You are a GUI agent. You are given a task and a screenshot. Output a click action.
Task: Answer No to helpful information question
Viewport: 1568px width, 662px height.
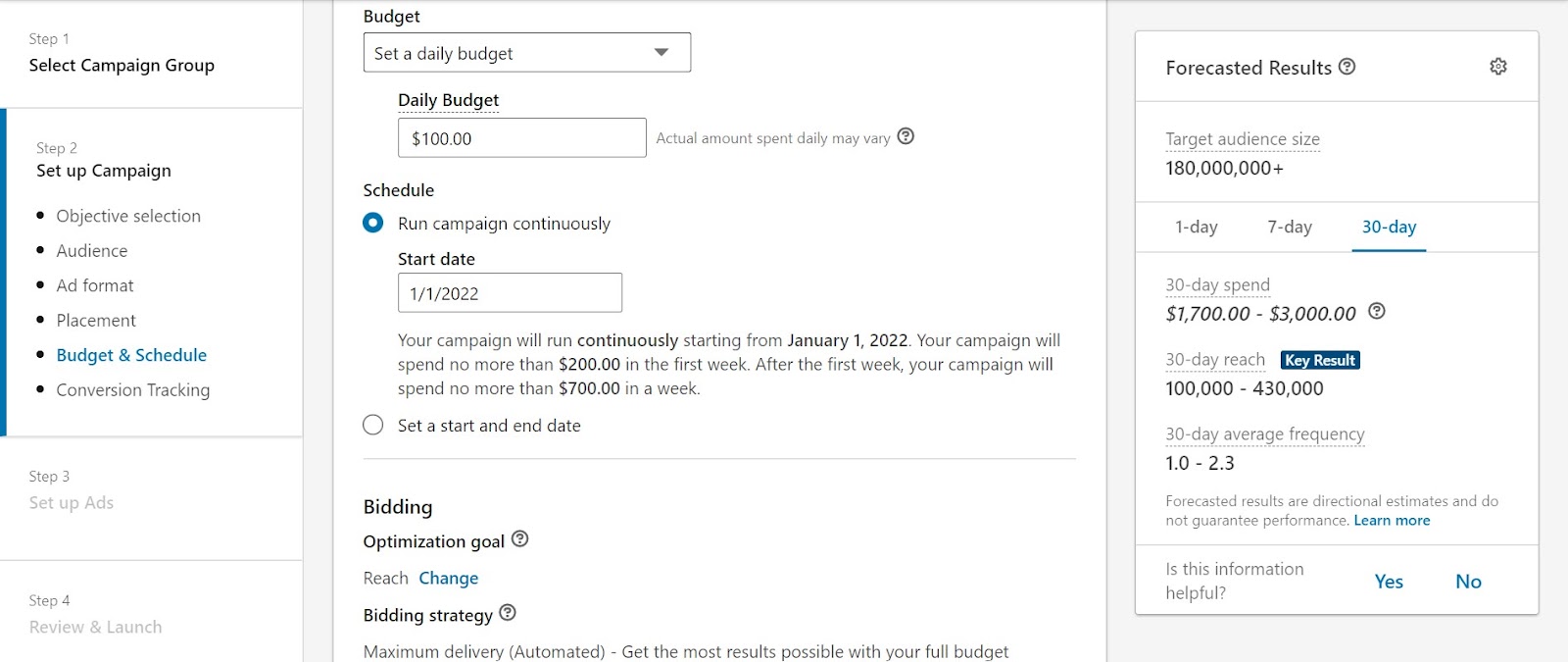point(1468,582)
